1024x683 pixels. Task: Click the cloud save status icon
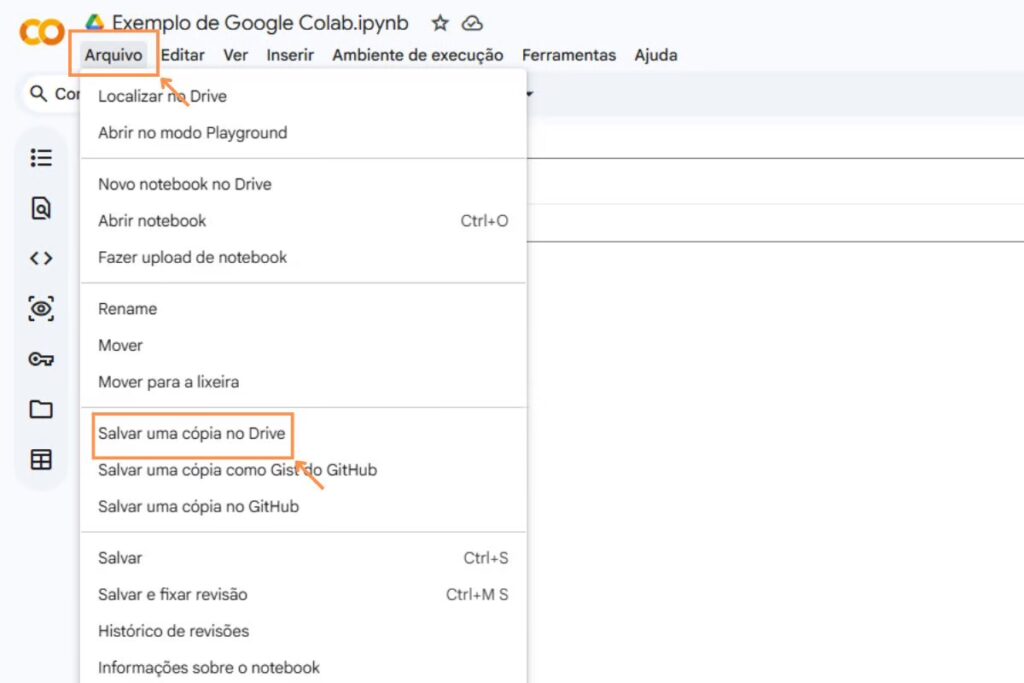coord(472,22)
